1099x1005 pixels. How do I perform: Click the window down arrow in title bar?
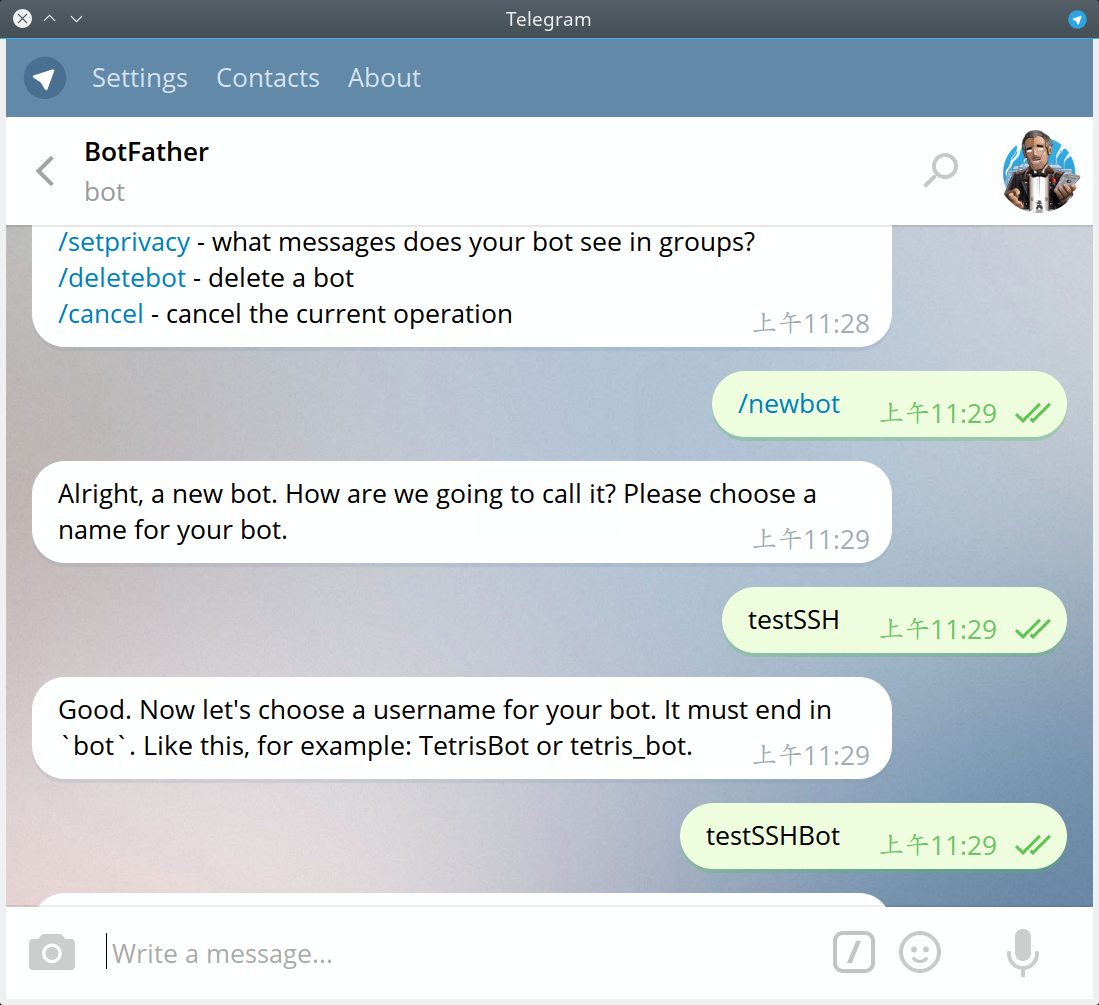[76, 19]
